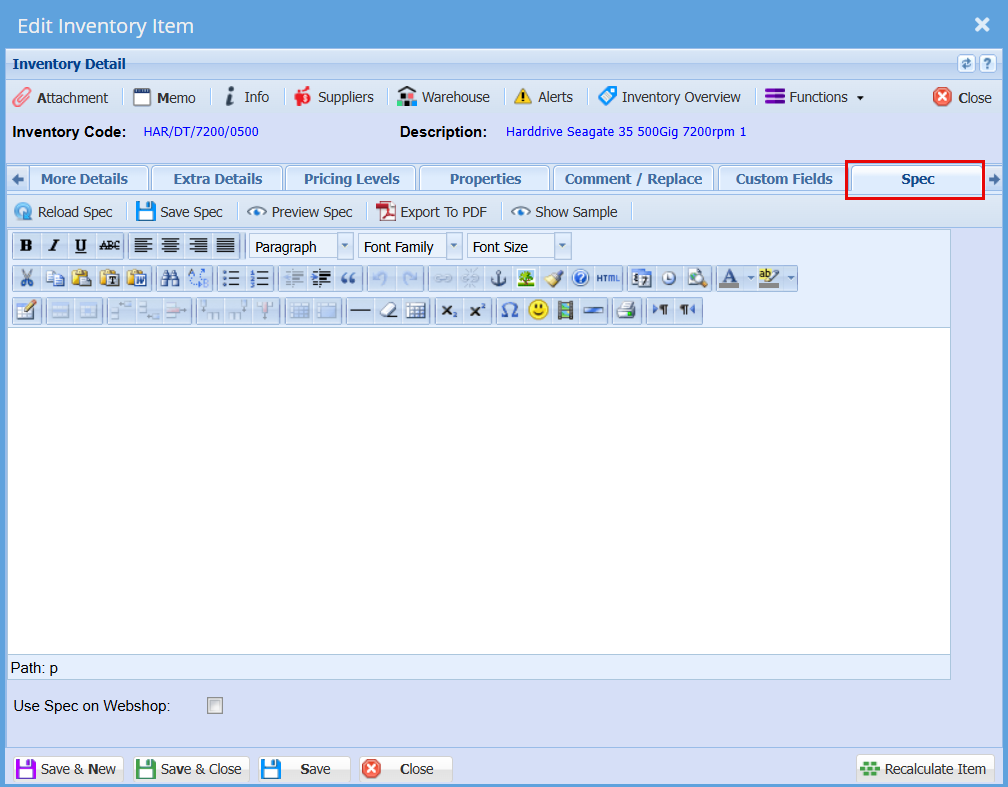Open the Custom Fields tab

[784, 179]
